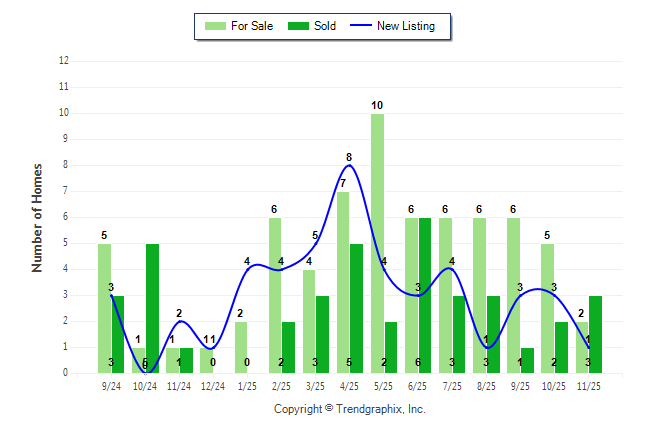Toggle the Sold series in the legend
Viewport: 646px width, 434px height.
point(310,26)
